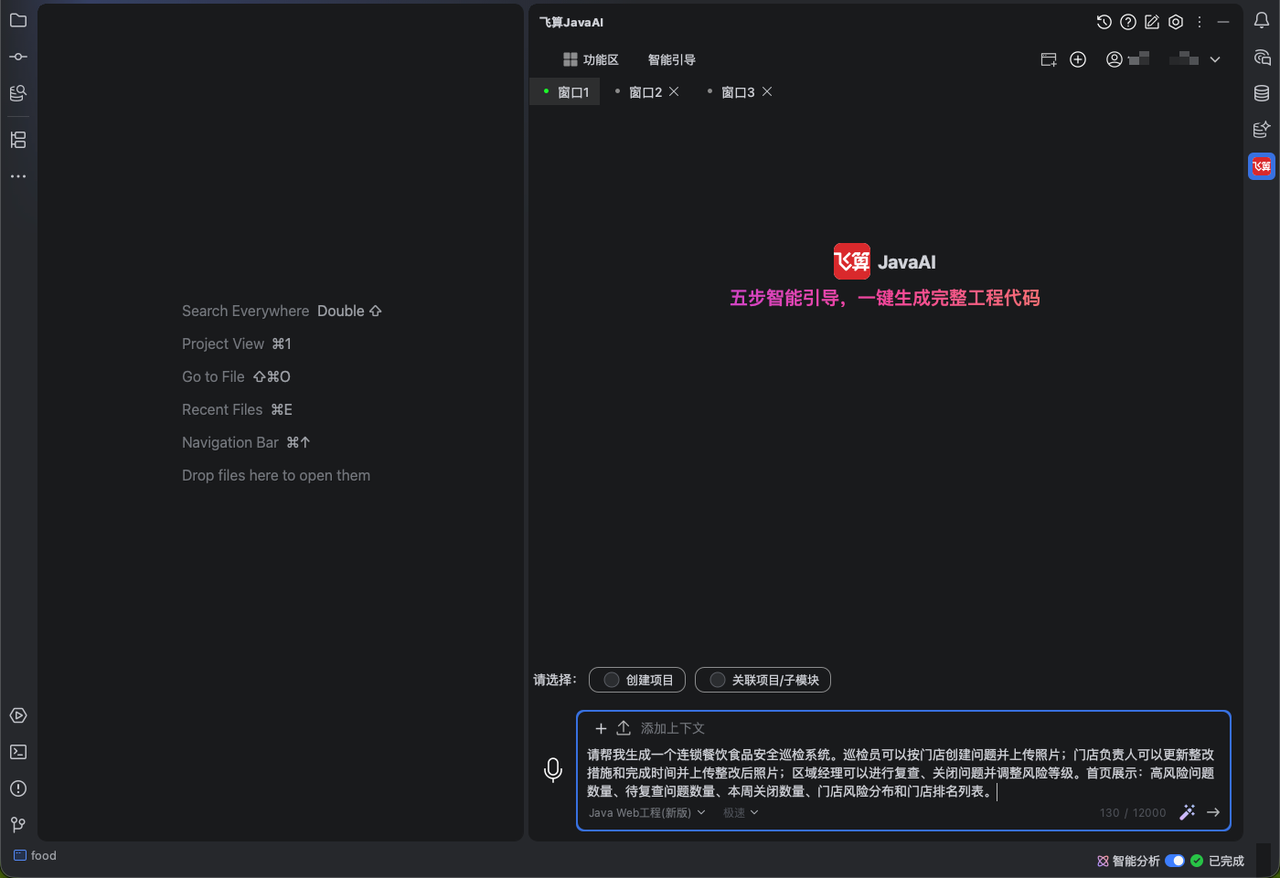Screen dimensions: 1280x878
Task: Click the red 飞算 JavaAI sidebar icon
Action: click(x=1262, y=166)
